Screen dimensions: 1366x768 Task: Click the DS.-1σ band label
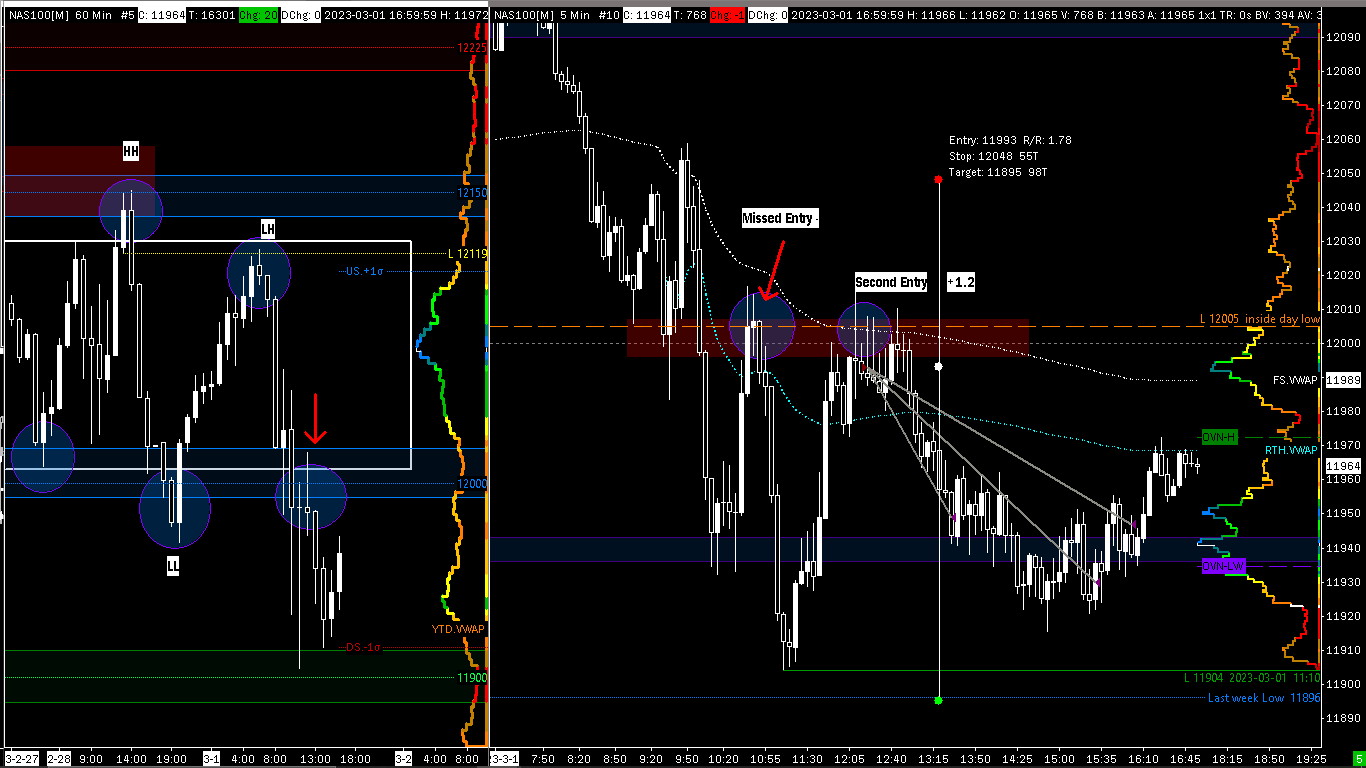click(364, 646)
